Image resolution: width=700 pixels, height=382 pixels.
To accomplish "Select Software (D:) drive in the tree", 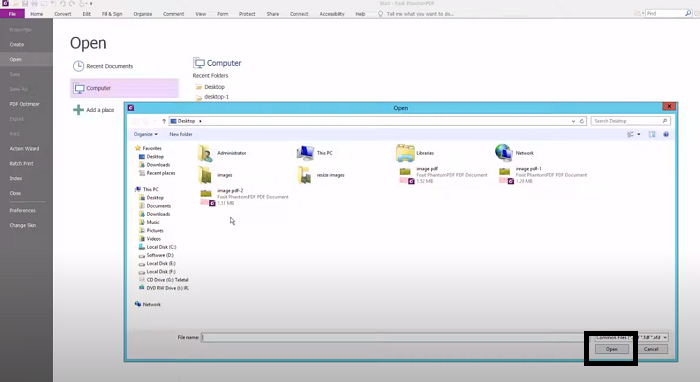I will [x=156, y=255].
